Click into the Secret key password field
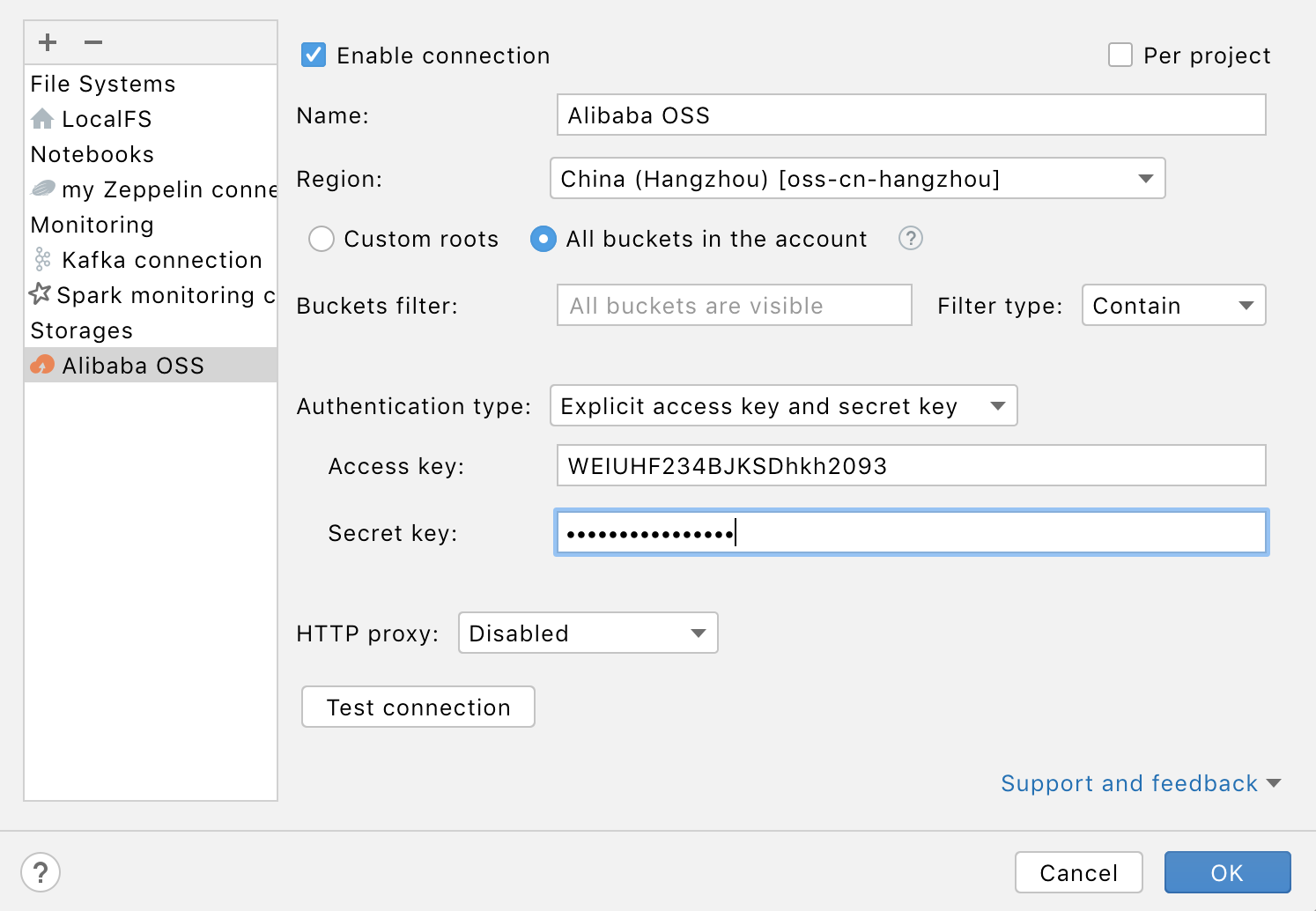 911,532
